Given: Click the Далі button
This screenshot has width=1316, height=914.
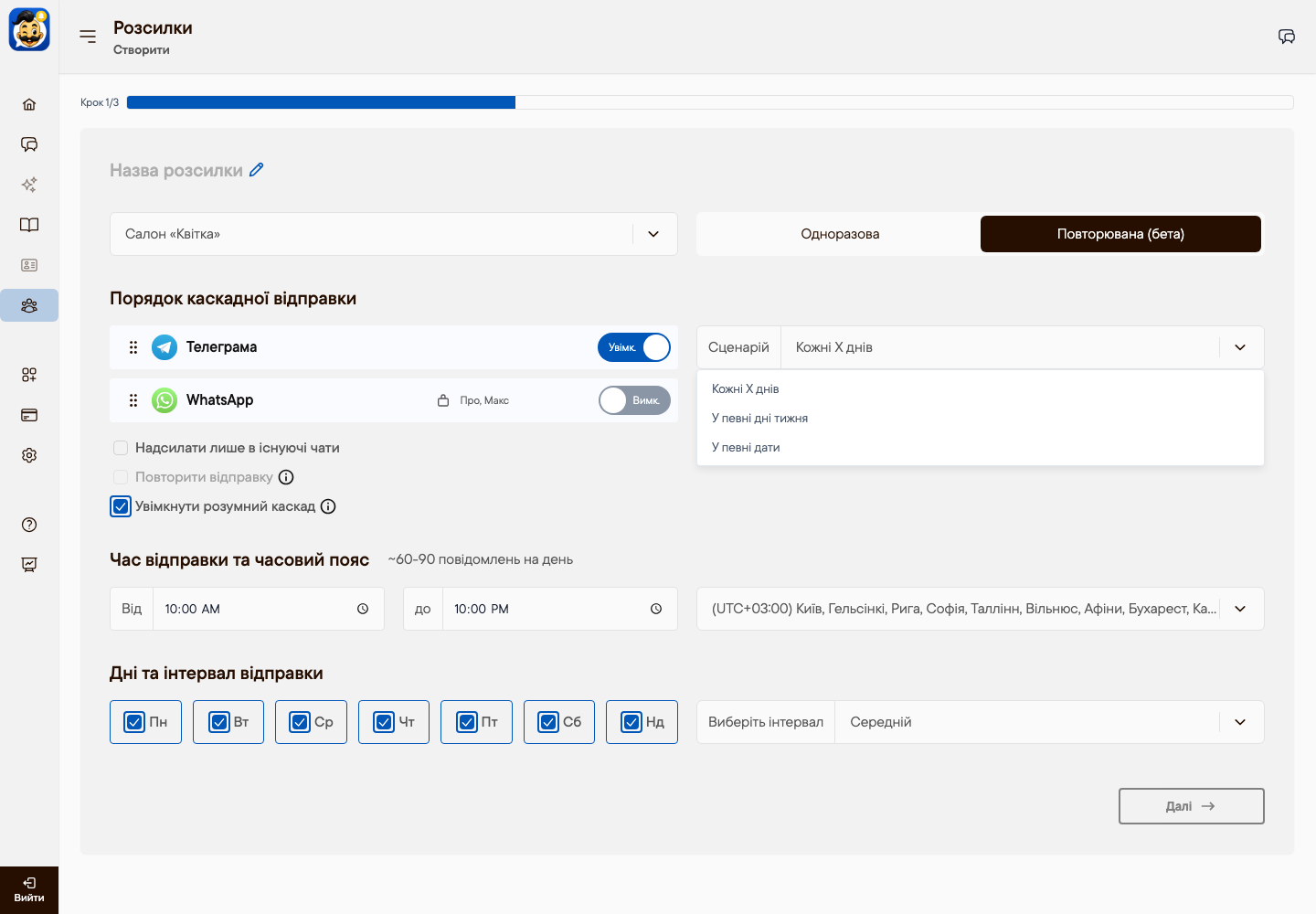Looking at the screenshot, I should pos(1192,806).
